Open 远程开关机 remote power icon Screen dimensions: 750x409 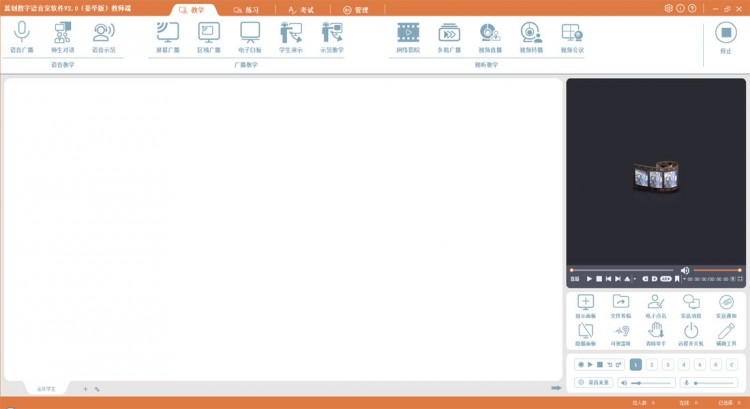(x=691, y=333)
